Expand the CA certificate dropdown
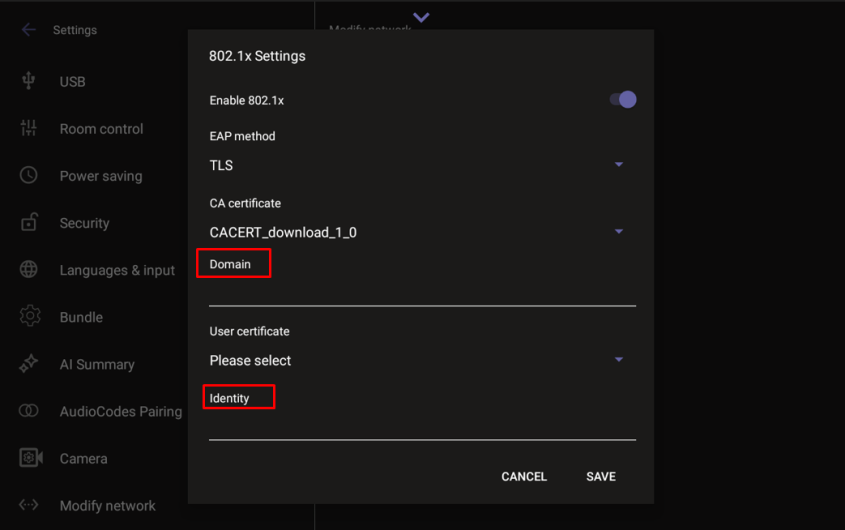845x530 pixels. [x=618, y=232]
